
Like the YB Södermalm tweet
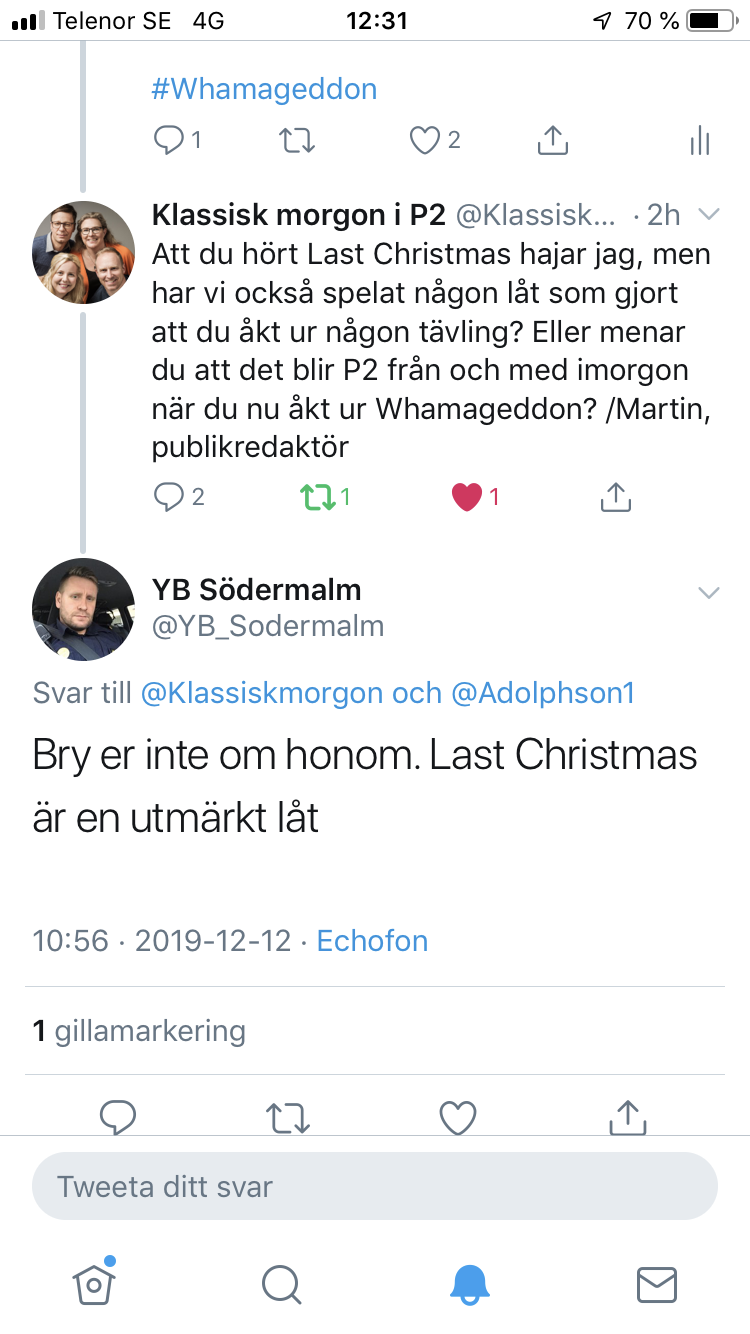click(458, 1117)
